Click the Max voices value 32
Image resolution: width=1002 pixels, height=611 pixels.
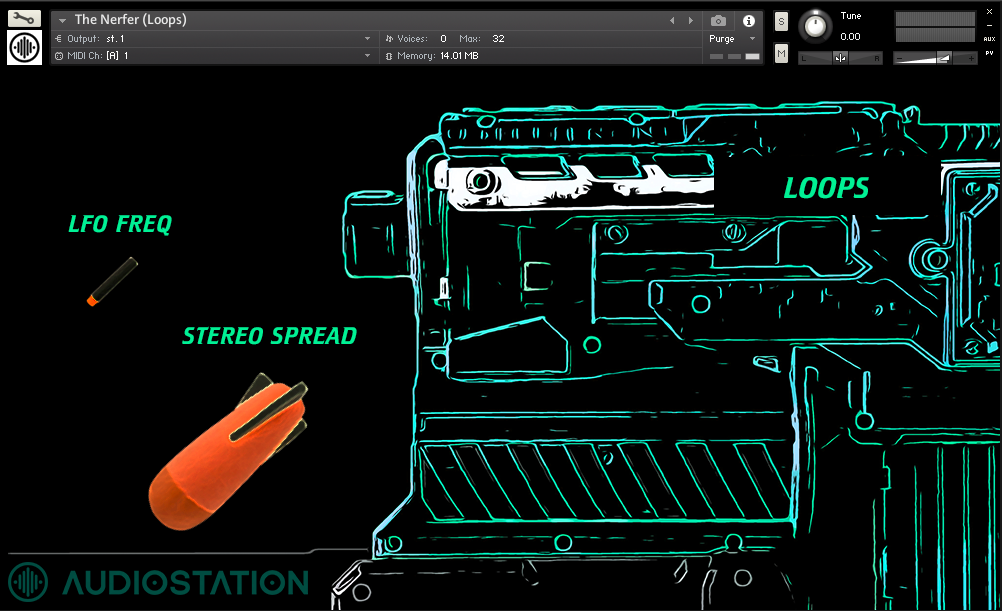point(498,38)
